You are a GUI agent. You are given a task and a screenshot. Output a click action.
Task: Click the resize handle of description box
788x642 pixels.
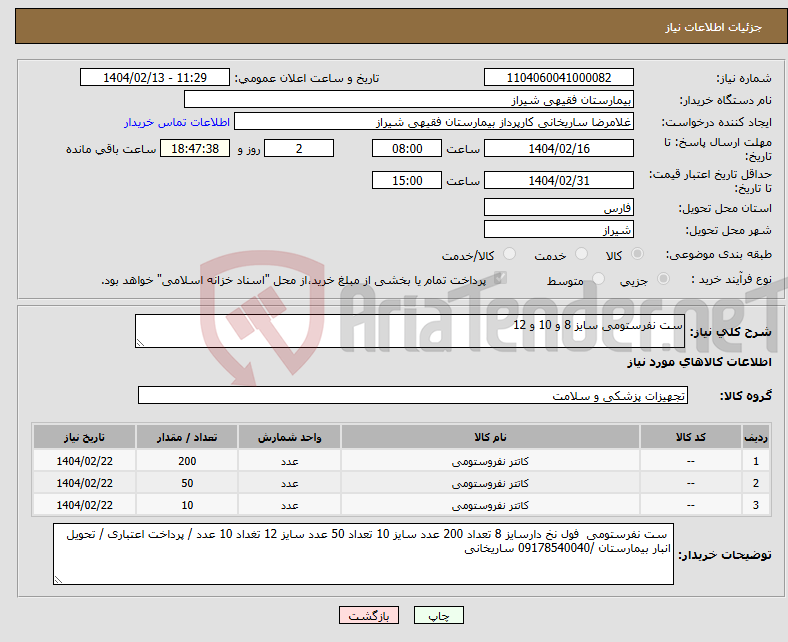(x=140, y=342)
